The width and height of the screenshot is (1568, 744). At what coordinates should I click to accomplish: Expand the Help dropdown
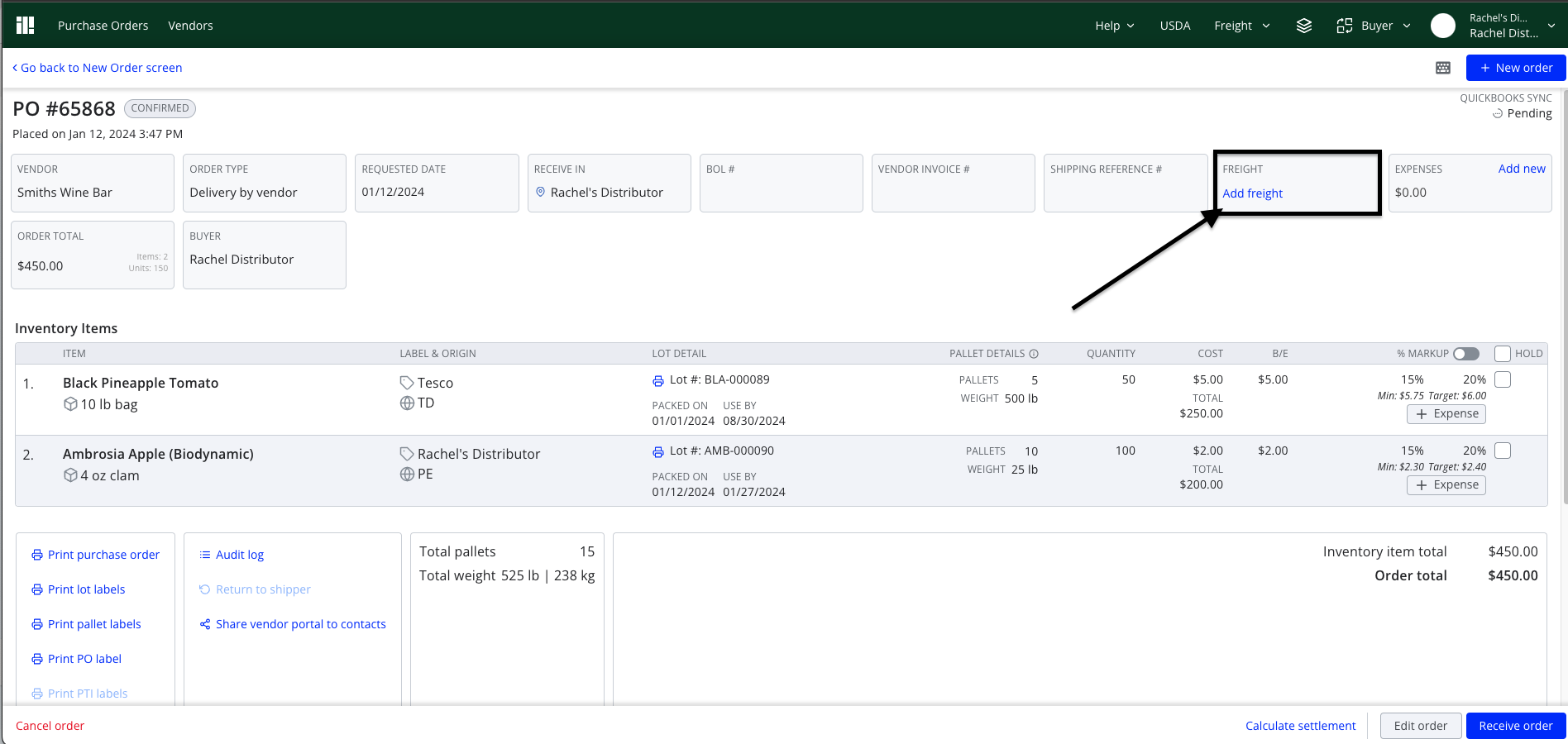coord(1115,26)
